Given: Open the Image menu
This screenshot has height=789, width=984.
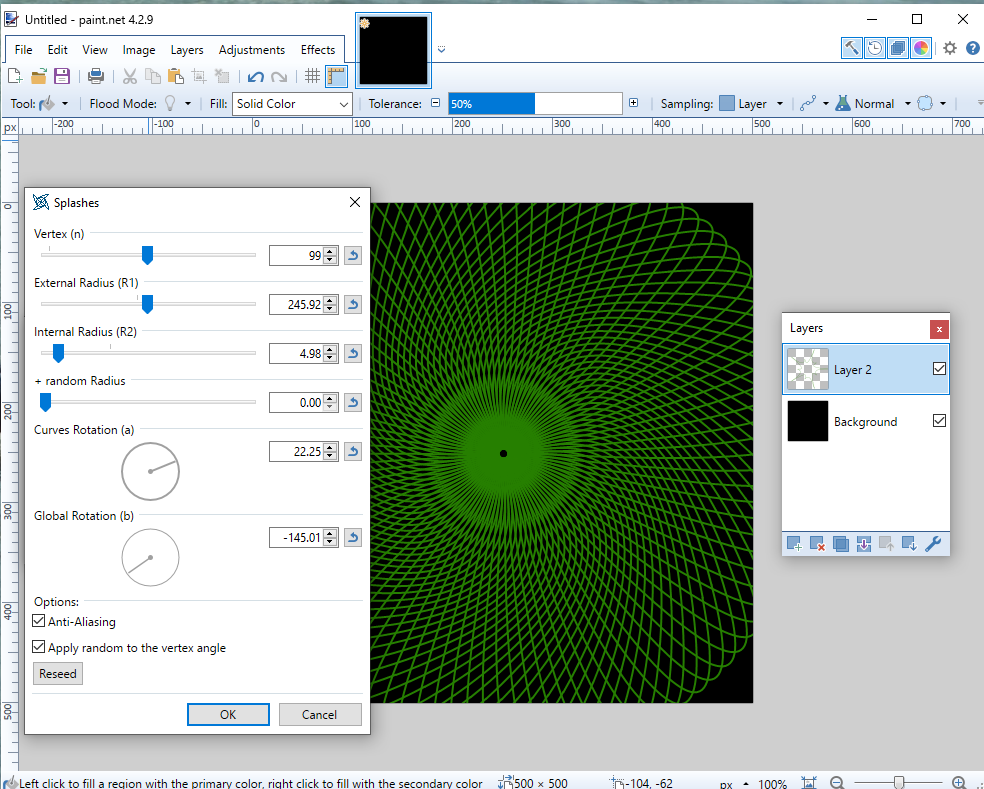Looking at the screenshot, I should 139,50.
